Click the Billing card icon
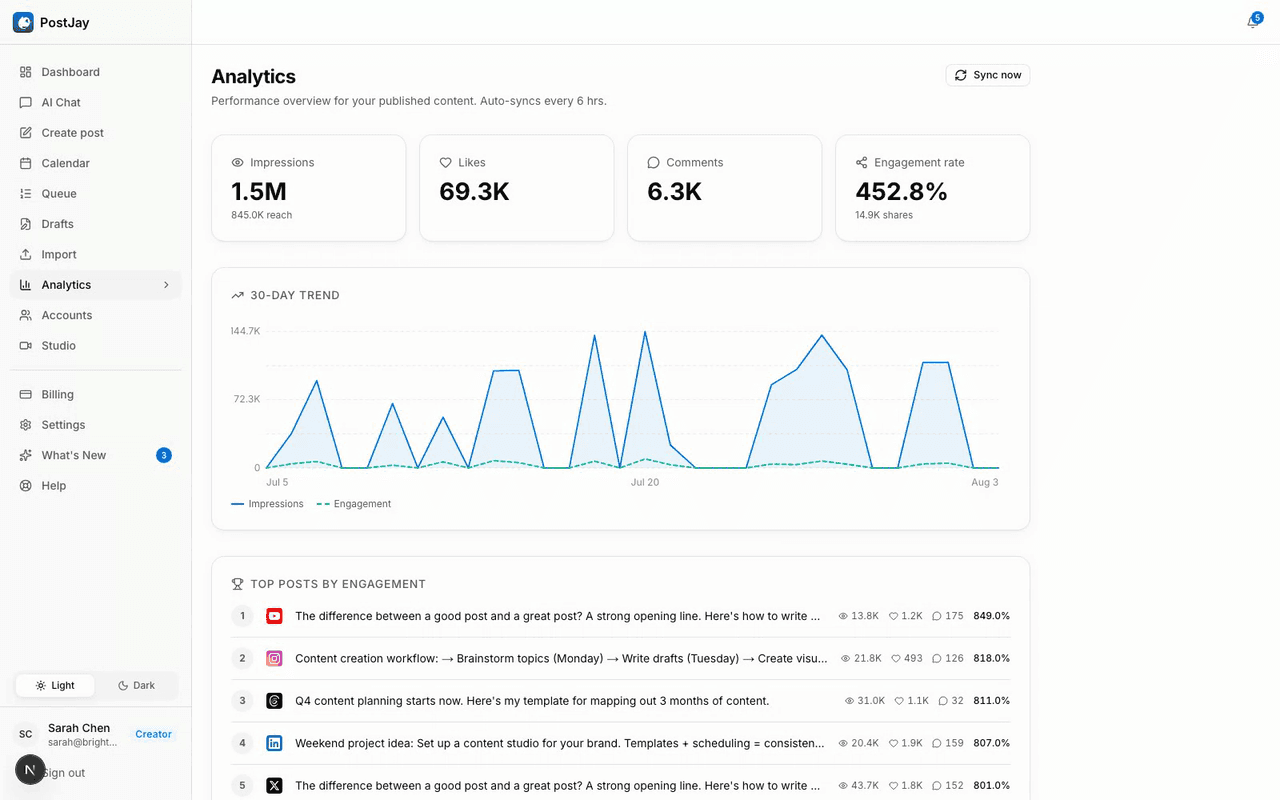 click(26, 394)
